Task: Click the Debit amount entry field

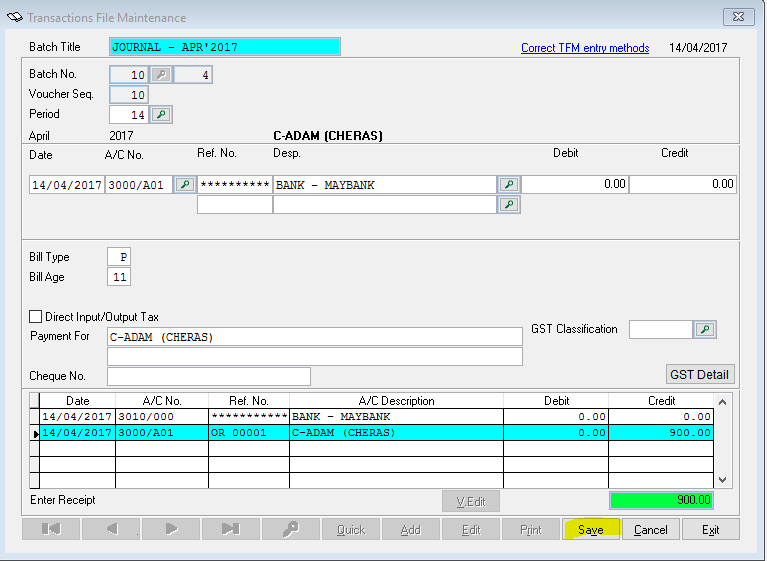Action: tap(575, 184)
